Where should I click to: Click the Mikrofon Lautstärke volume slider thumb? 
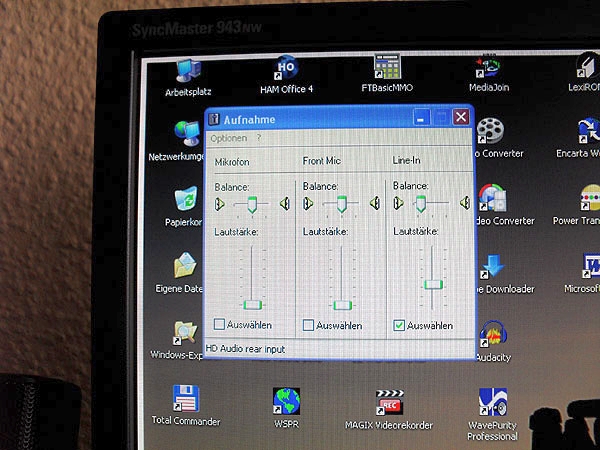point(253,305)
